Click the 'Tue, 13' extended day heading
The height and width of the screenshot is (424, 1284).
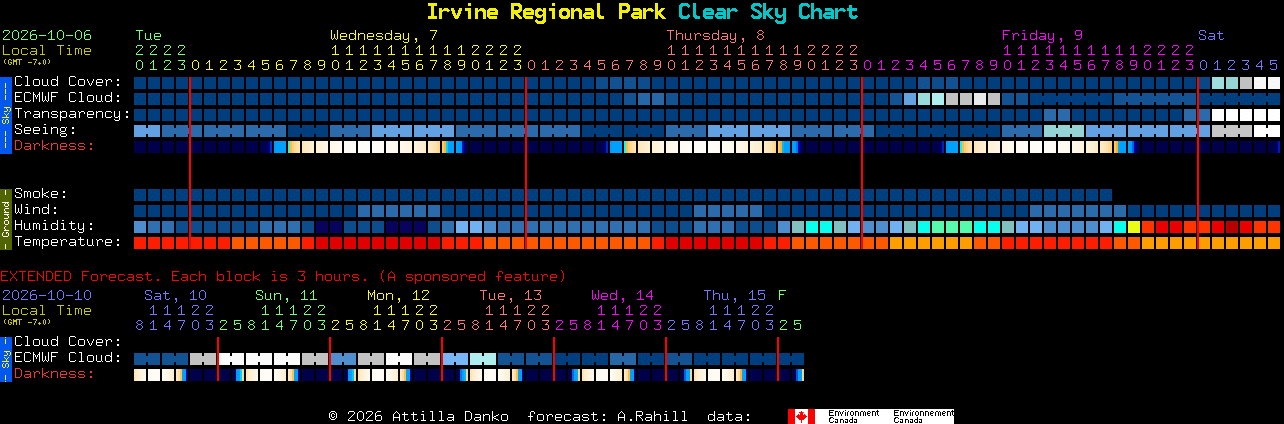(510, 295)
